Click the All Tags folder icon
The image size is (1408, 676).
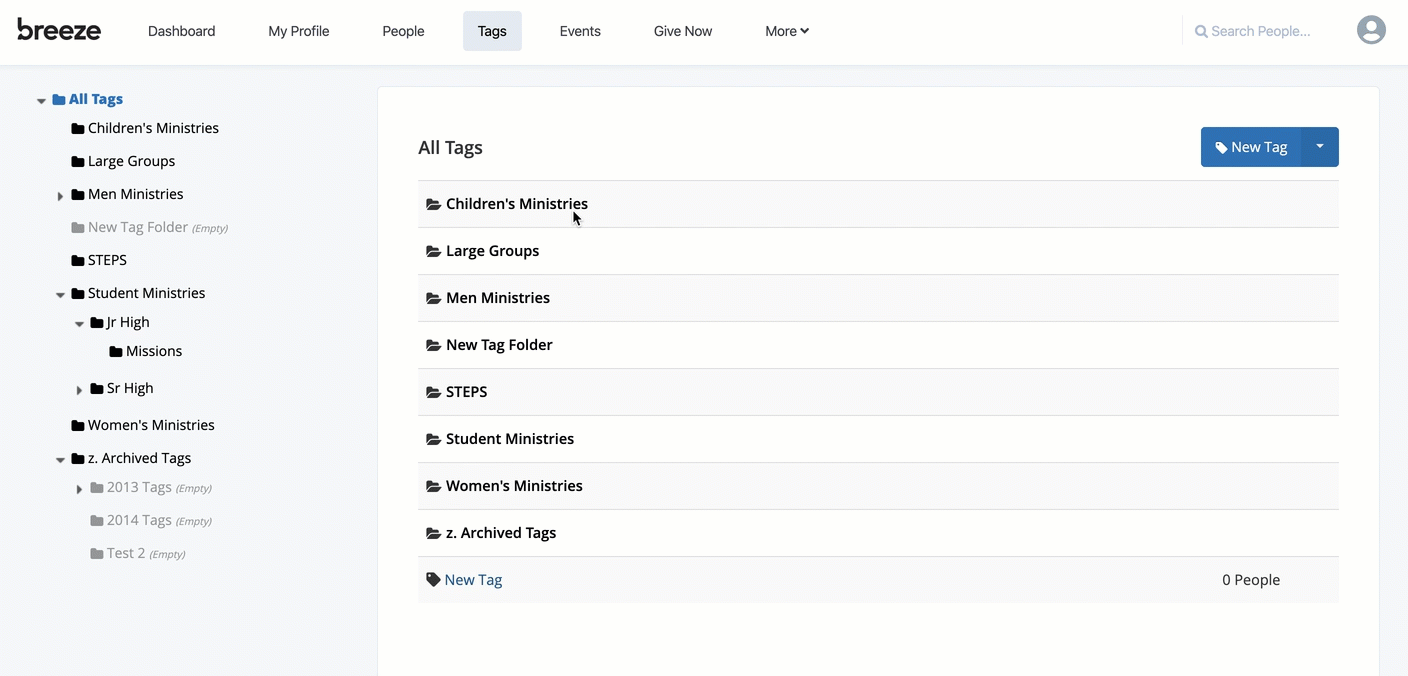(59, 100)
